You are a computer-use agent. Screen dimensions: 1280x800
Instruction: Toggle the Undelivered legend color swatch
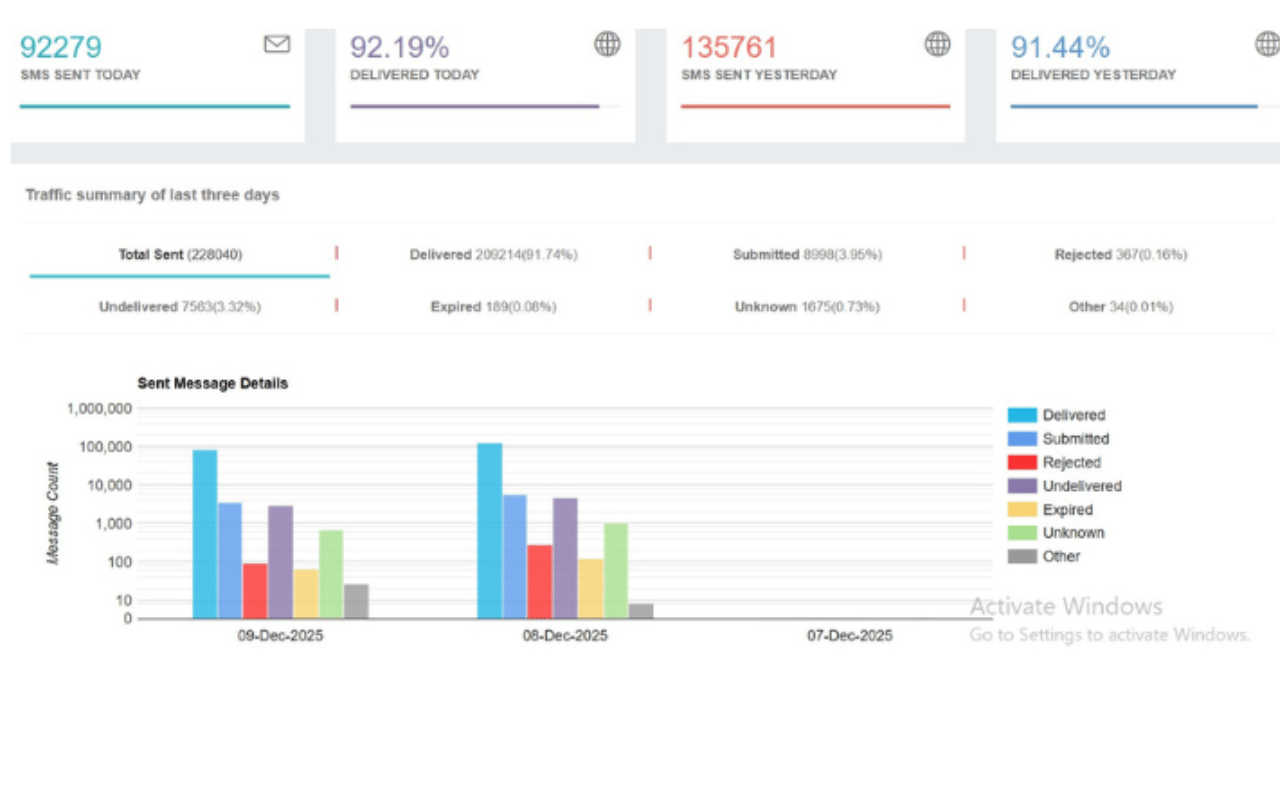coord(1022,486)
